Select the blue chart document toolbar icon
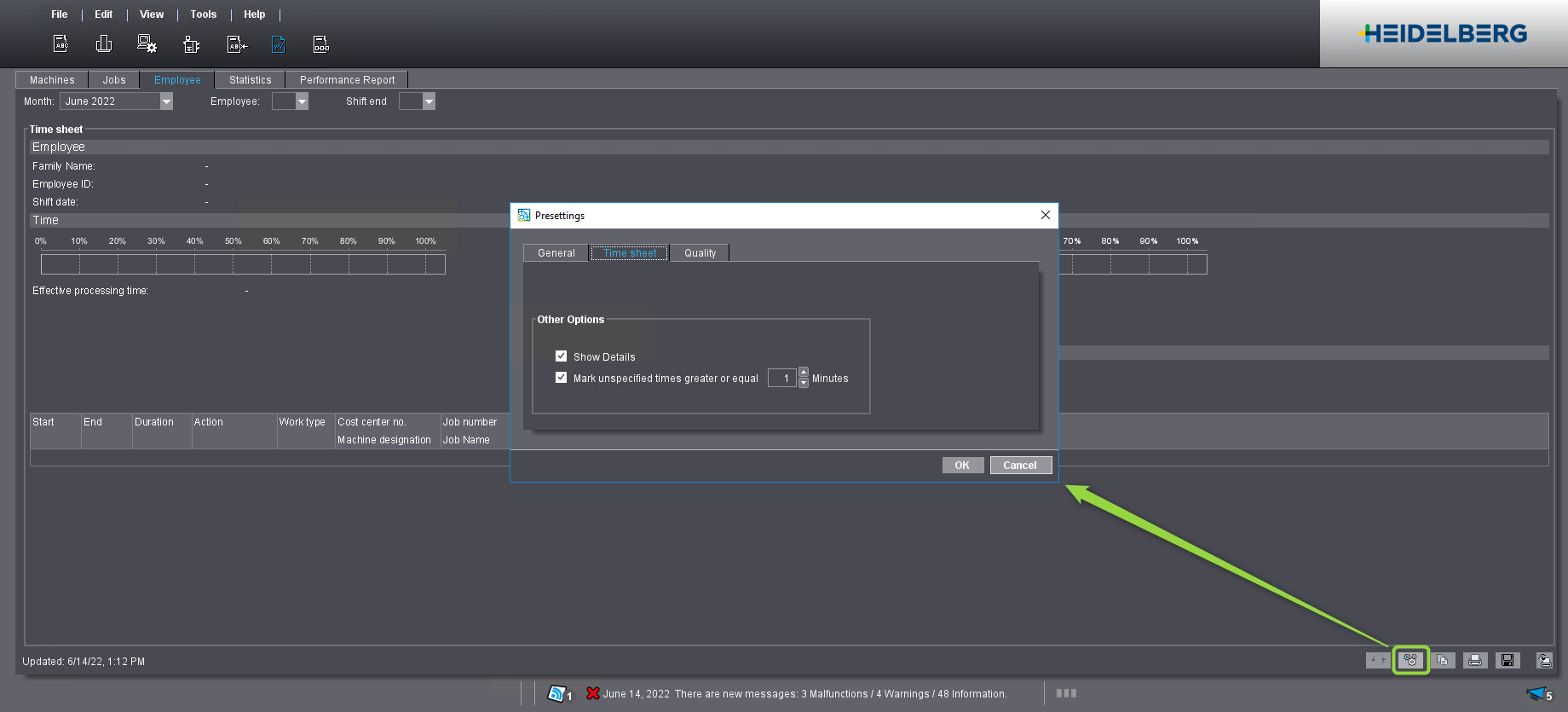1568x712 pixels. pyautogui.click(x=279, y=44)
